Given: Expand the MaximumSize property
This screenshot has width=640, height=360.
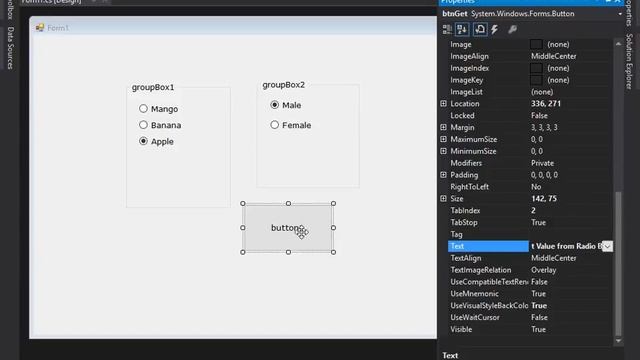Looking at the screenshot, I should point(444,139).
